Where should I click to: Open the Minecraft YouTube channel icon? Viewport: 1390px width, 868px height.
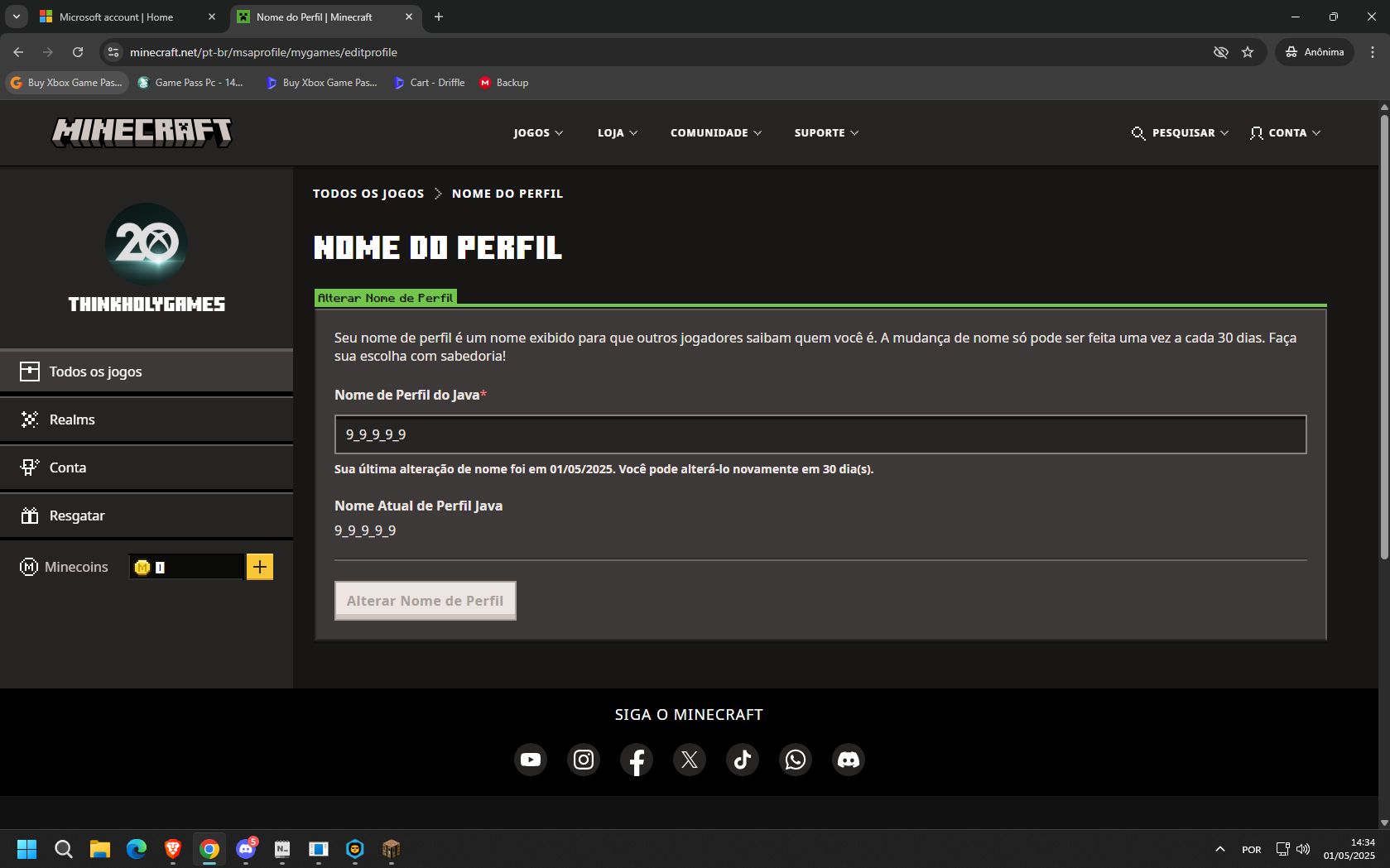531,760
